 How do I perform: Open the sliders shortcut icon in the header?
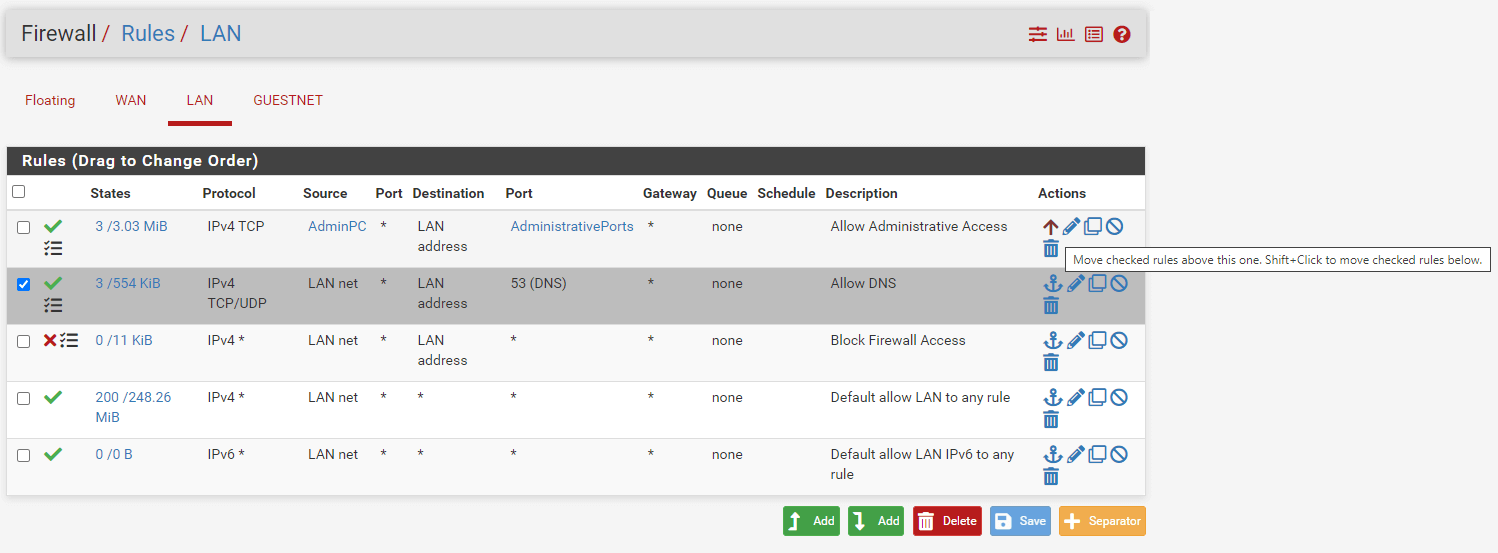tap(1038, 34)
